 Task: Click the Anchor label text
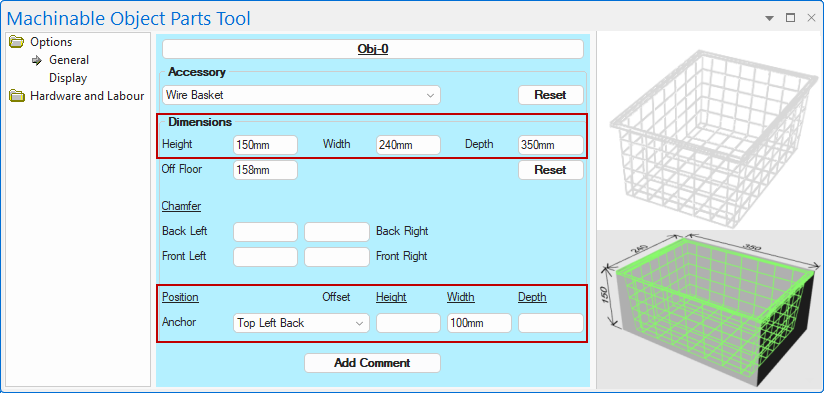[x=179, y=322]
